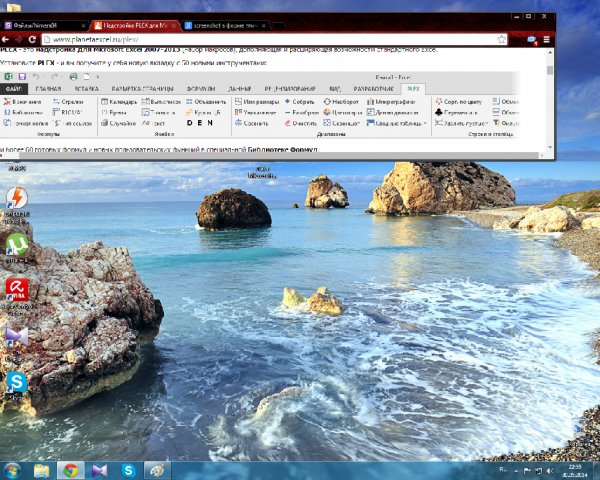
Task: Select the Visual Studio desktop shortcut
Action: pos(17,344)
